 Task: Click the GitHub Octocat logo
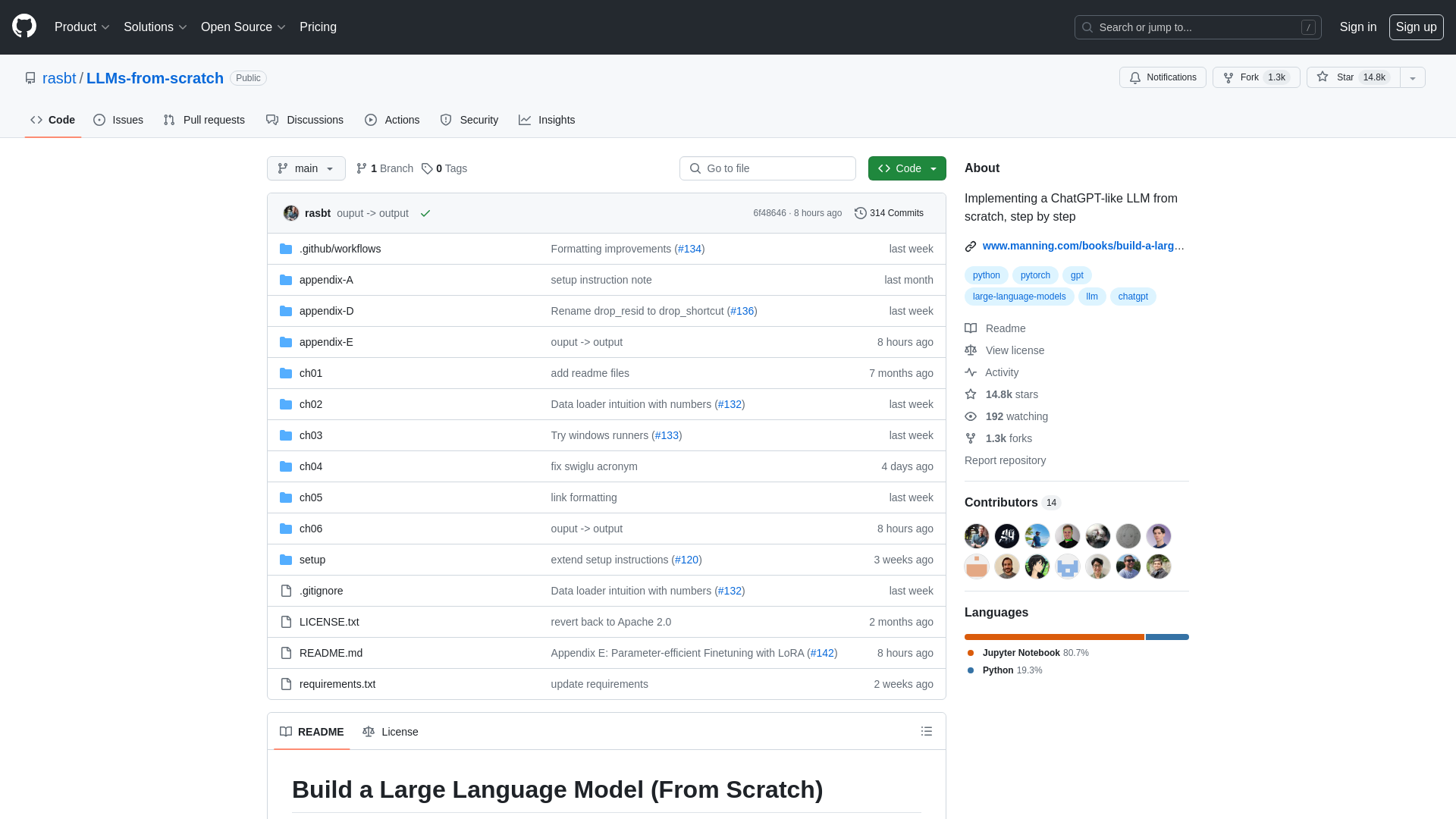pos(24,27)
